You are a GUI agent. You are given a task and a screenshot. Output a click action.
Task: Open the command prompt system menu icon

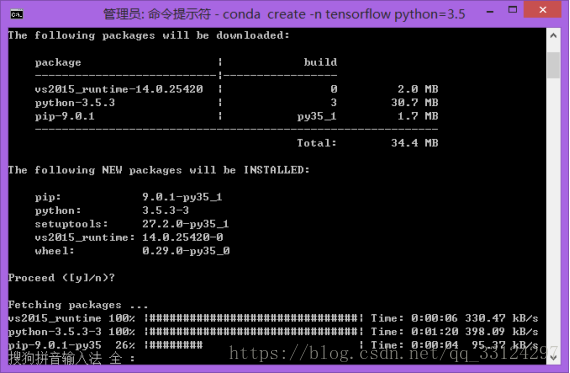point(17,14)
